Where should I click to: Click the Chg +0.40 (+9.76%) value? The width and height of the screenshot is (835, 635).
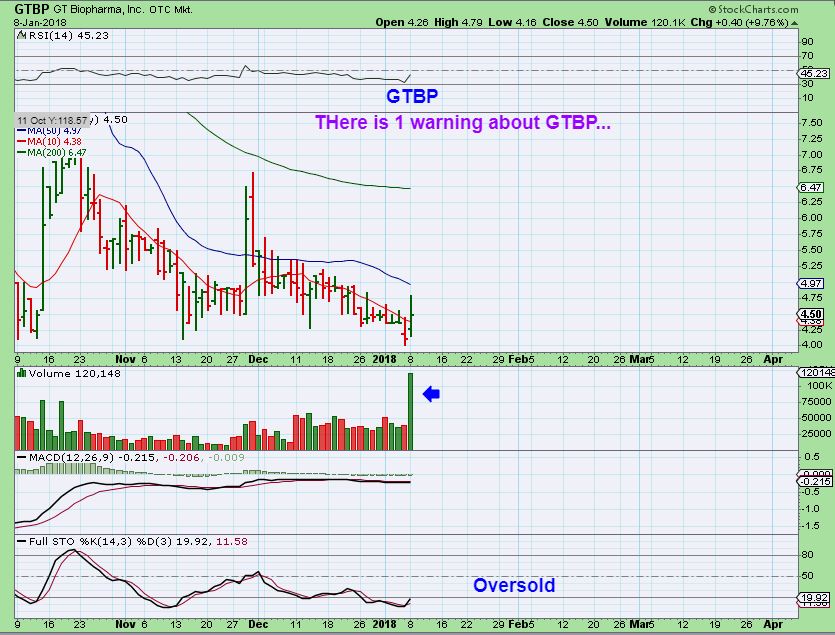click(739, 22)
